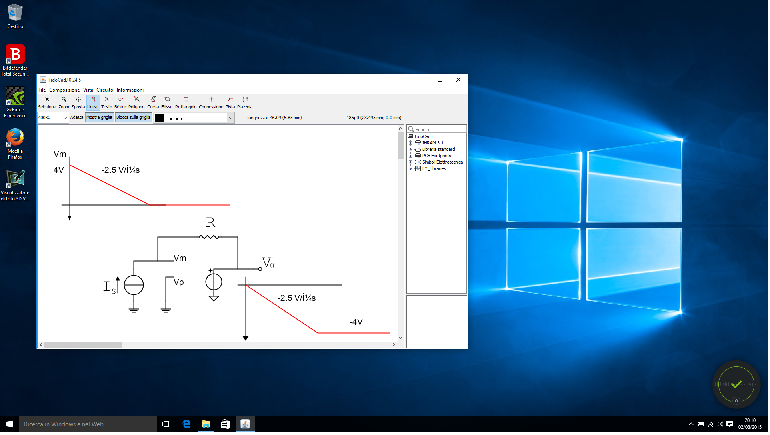This screenshot has height=435, width=770.
Task: Click the library search field
Action: (x=438, y=130)
